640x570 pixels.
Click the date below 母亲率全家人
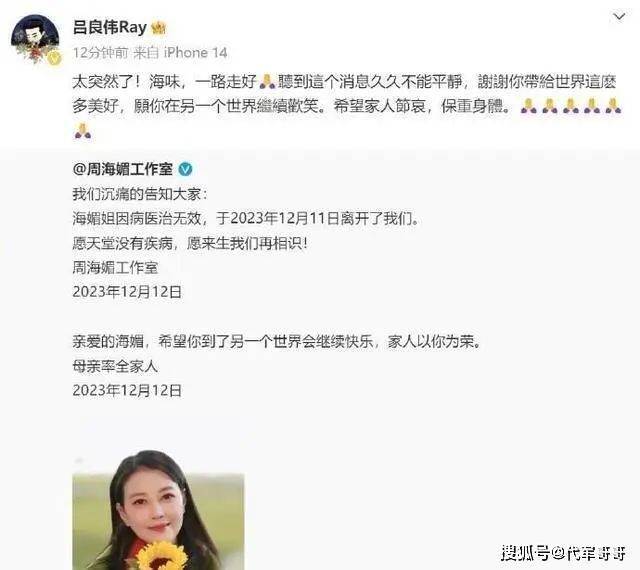pos(127,391)
